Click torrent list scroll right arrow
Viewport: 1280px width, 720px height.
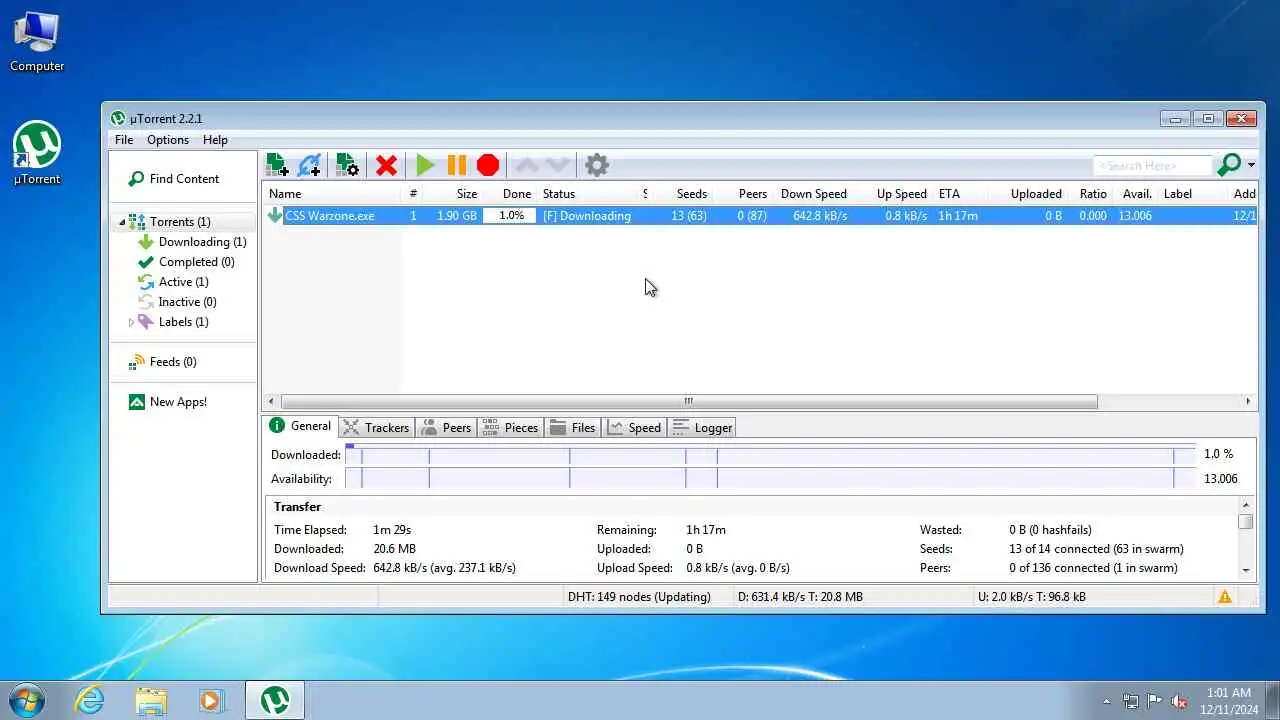1248,401
